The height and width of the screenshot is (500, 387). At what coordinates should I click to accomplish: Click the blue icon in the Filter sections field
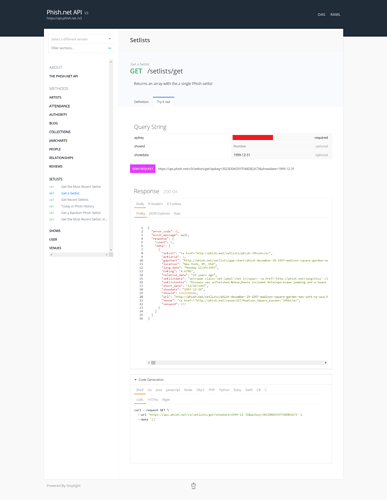point(110,48)
